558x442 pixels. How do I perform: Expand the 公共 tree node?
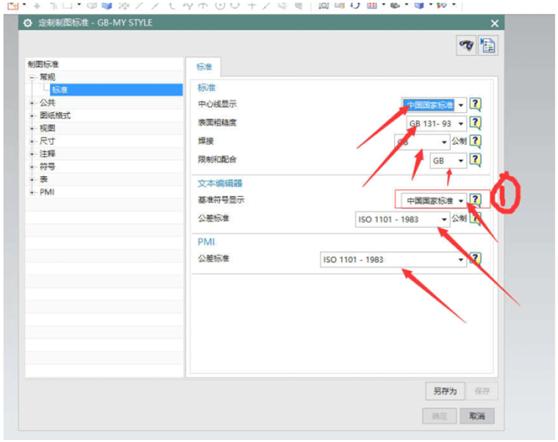pyautogui.click(x=32, y=103)
